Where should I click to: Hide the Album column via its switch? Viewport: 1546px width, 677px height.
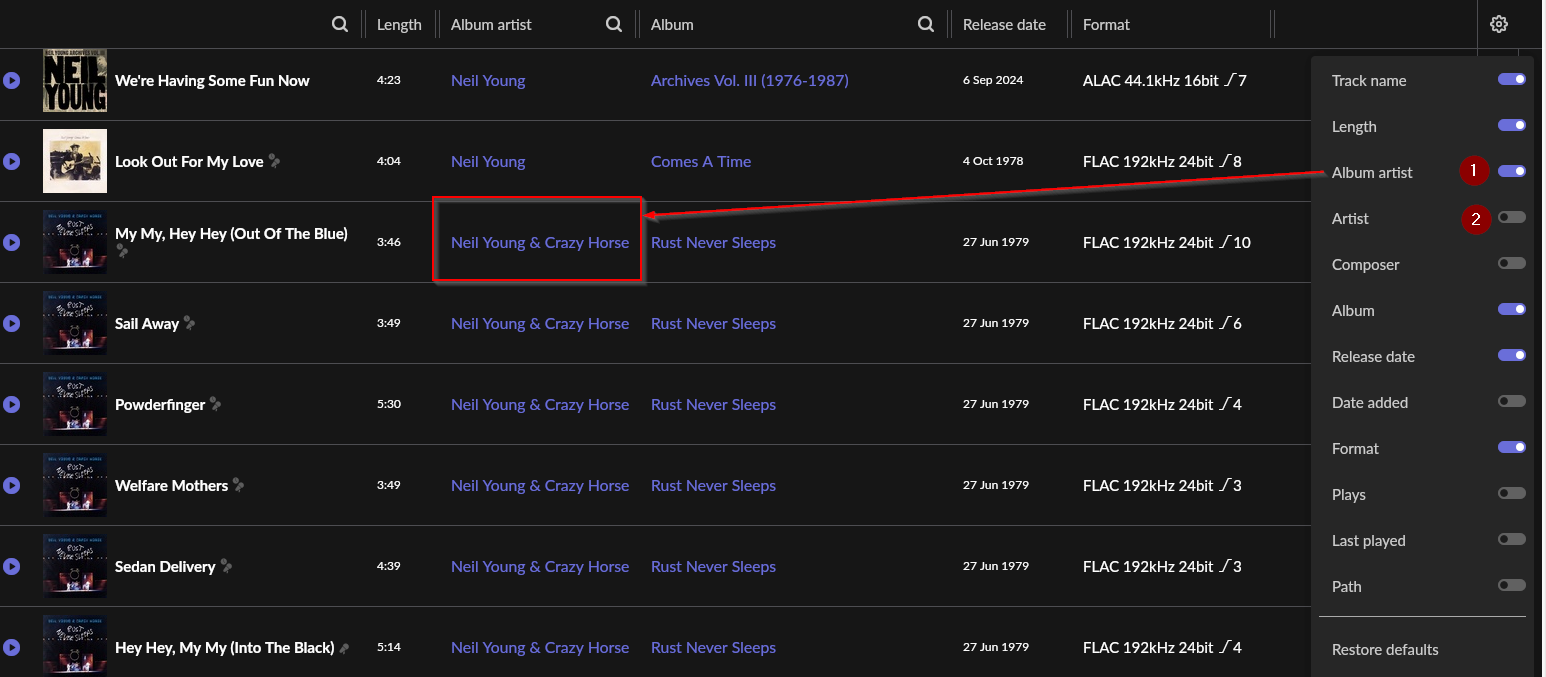pos(1512,310)
